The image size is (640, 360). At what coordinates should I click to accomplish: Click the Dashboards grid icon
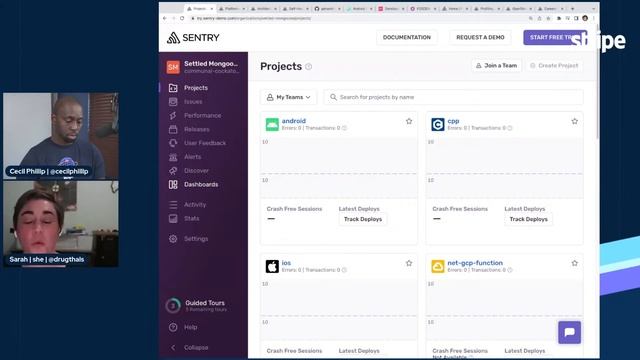173,184
